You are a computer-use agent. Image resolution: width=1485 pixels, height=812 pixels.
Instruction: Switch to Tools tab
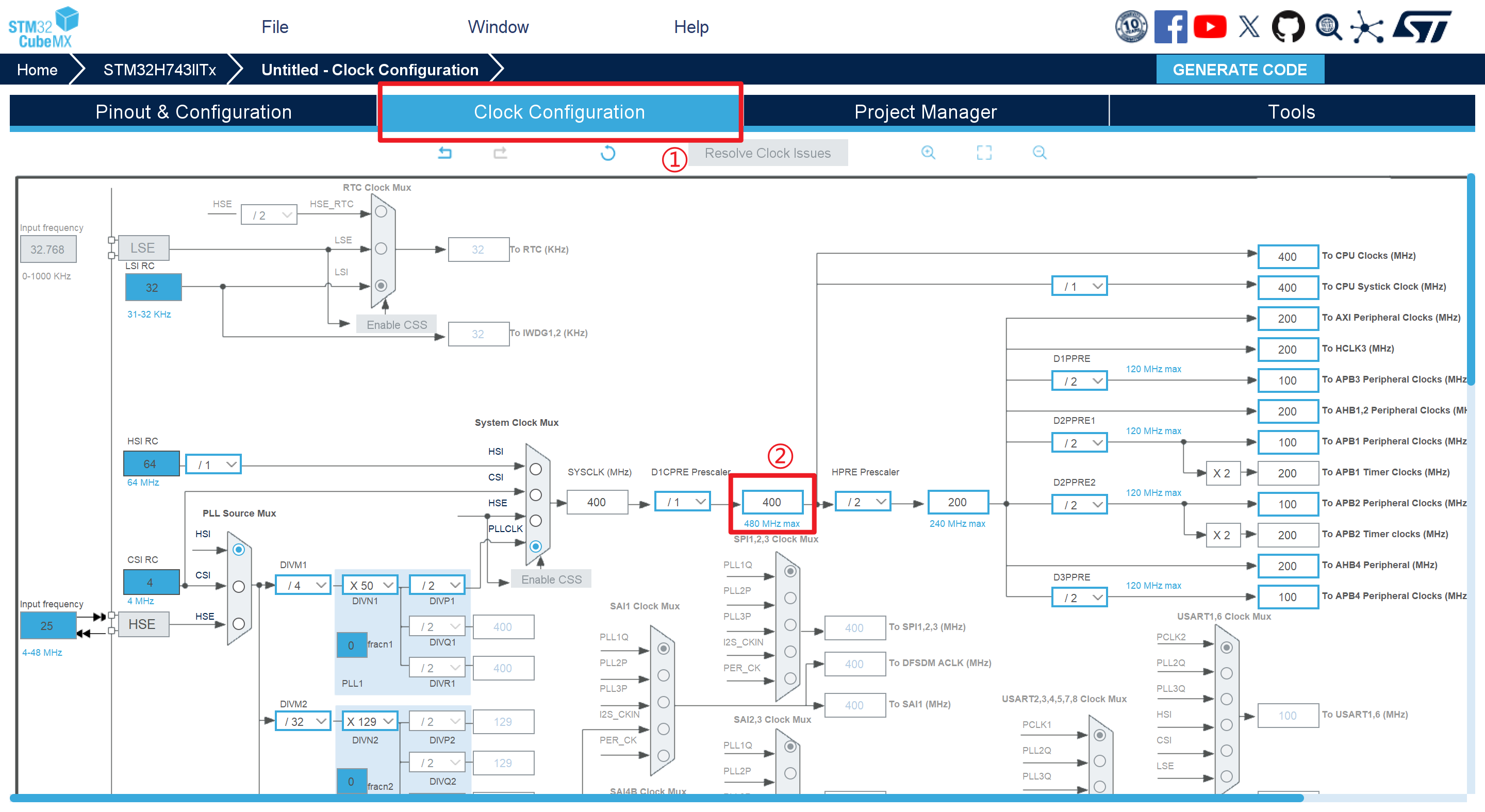coord(1292,111)
